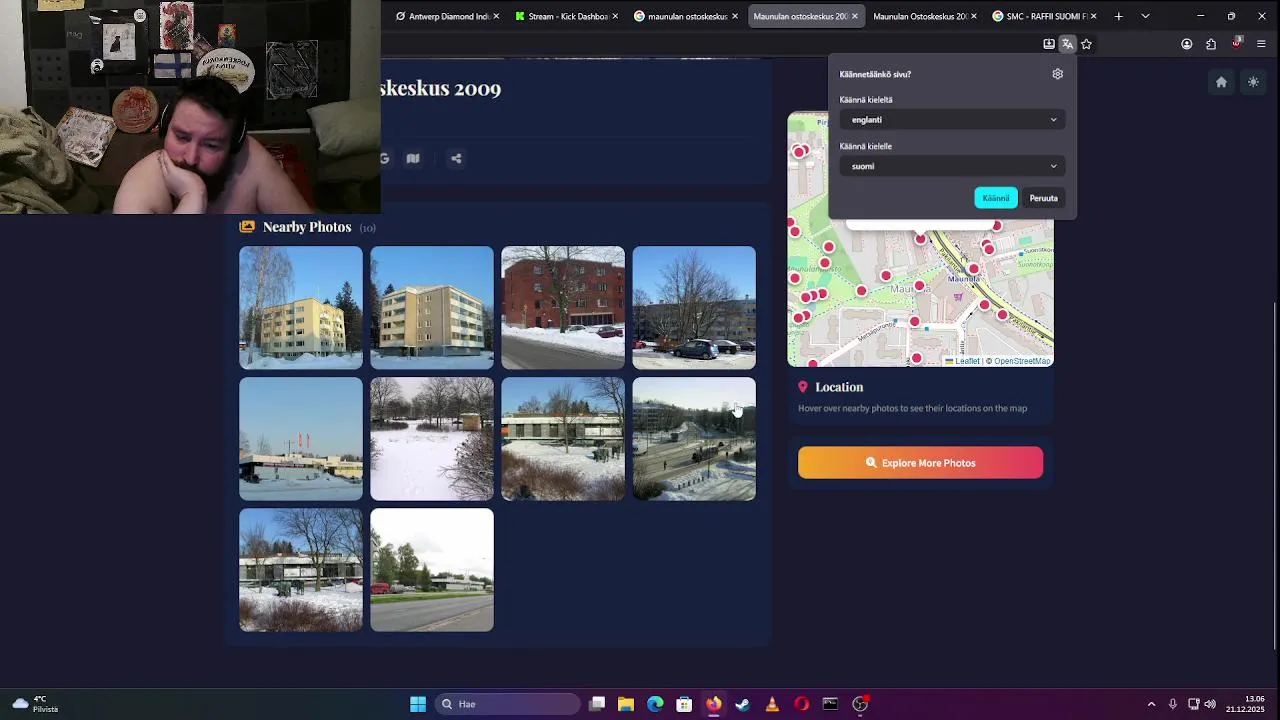Open new tab with plus button
Image resolution: width=1280 pixels, height=720 pixels.
coord(1118,16)
